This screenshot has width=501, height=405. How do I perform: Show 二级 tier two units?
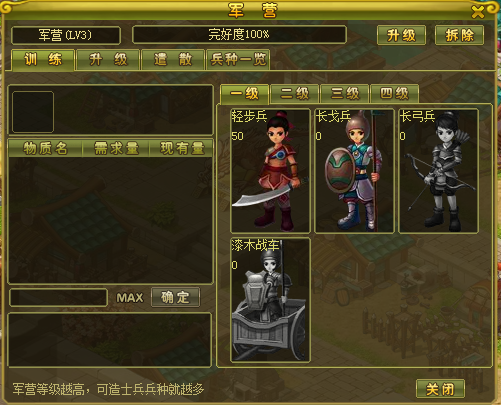295,94
